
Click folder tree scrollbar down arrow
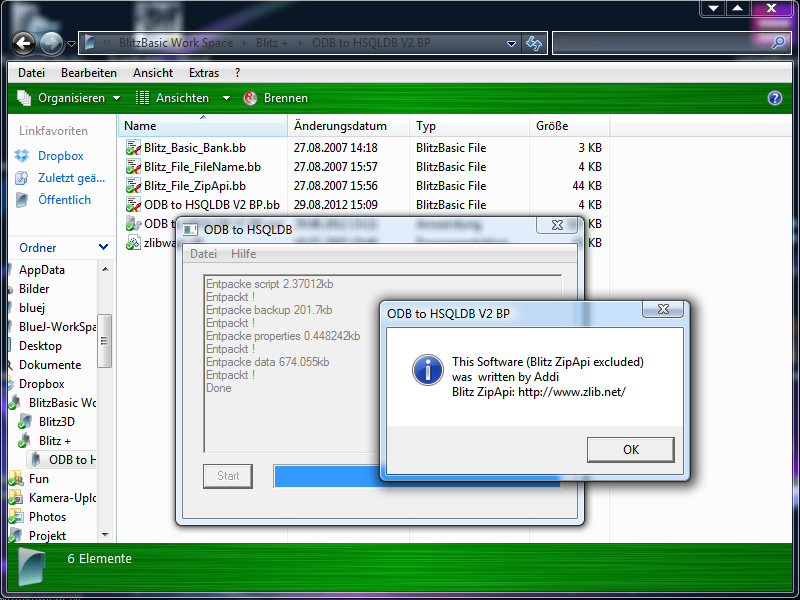pos(105,535)
